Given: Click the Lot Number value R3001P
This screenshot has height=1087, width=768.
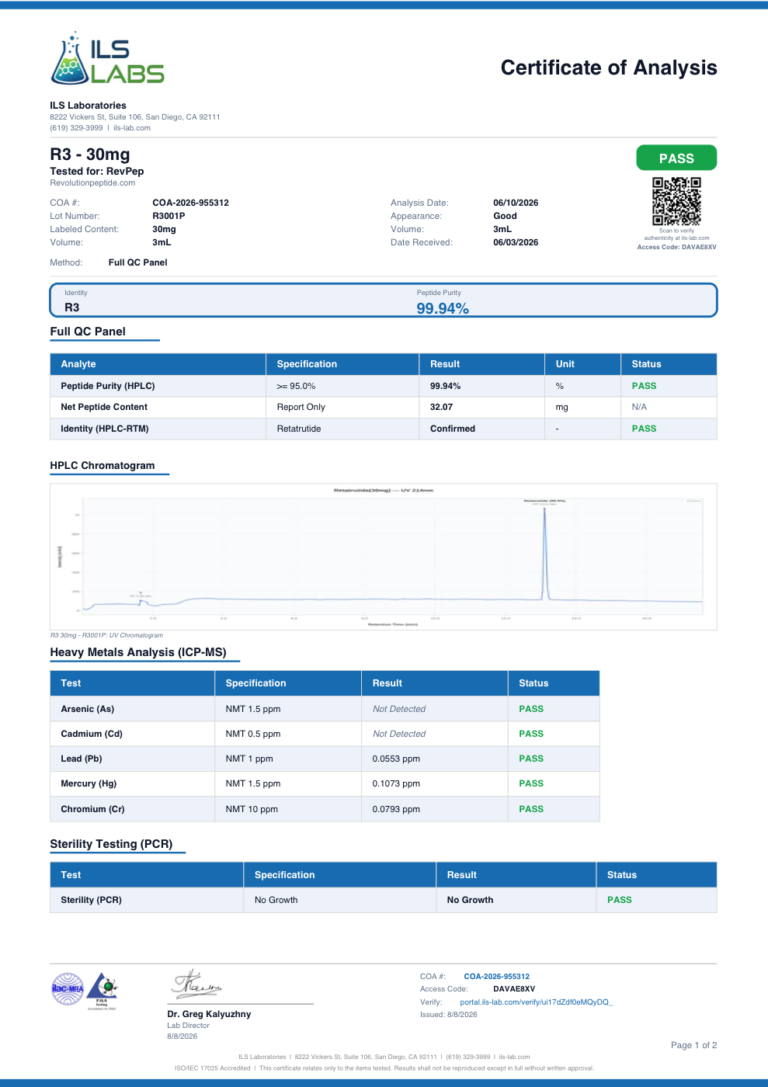Looking at the screenshot, I should coord(168,216).
